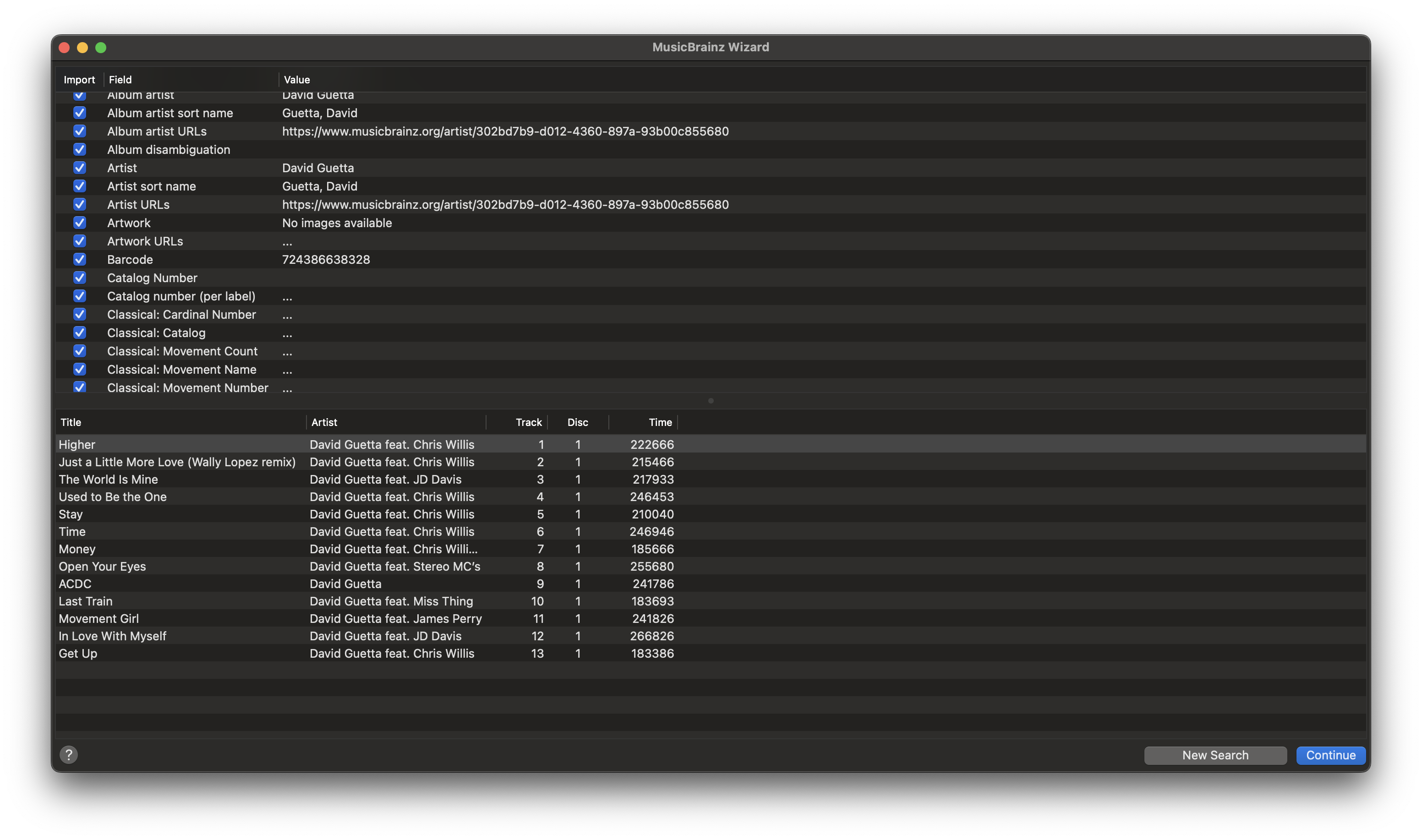Toggle the Artwork URLs checkbox
1422x840 pixels.
tap(80, 241)
